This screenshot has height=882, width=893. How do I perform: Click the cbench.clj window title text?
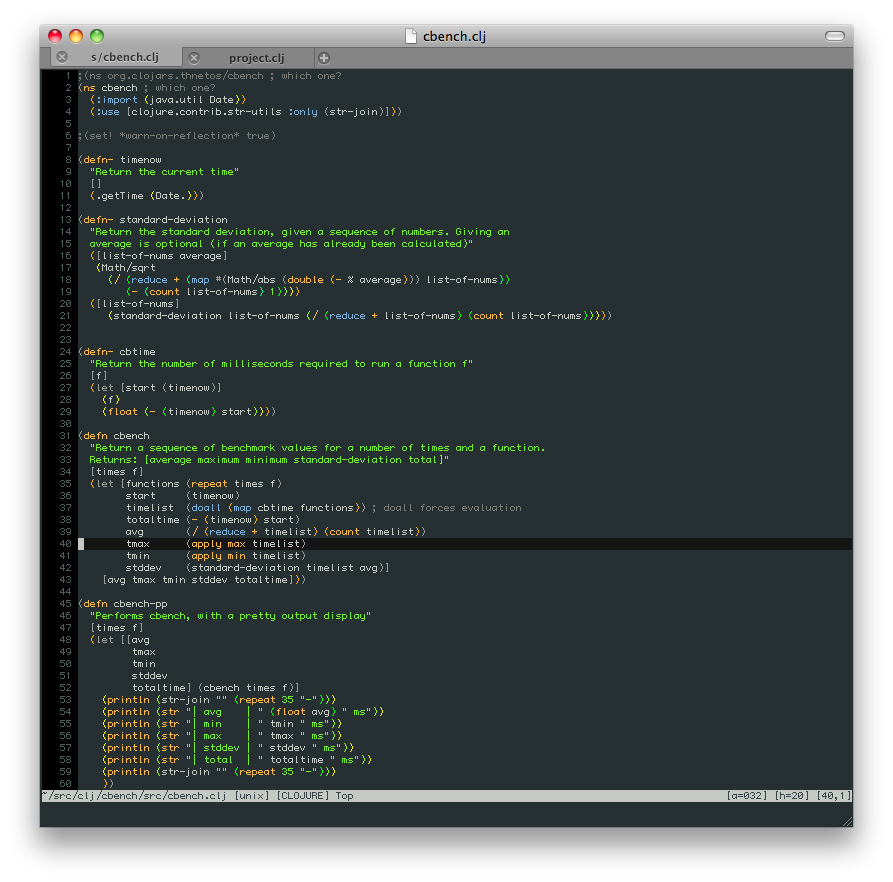454,36
